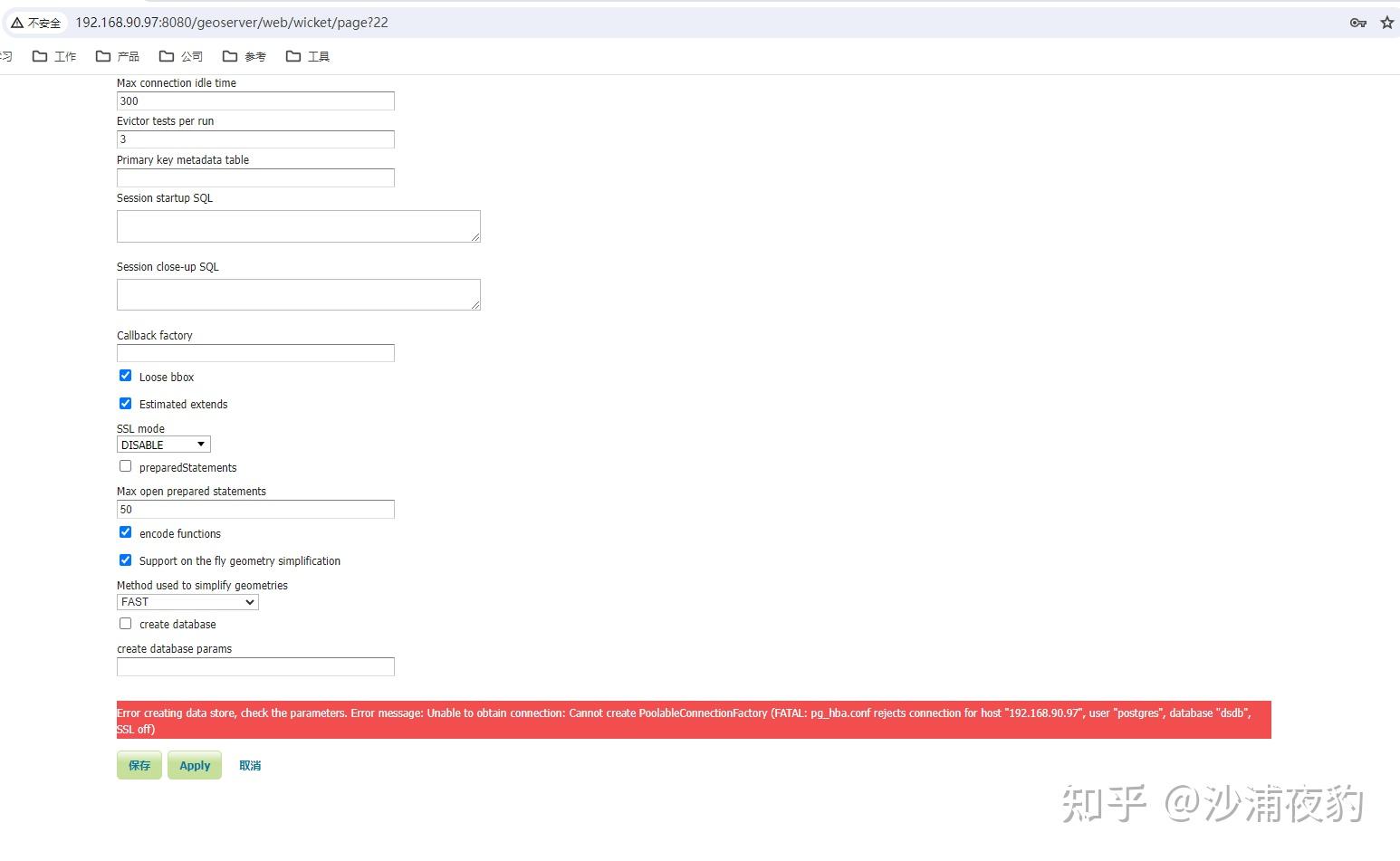This screenshot has width=1400, height=861.
Task: Click inside the Session startup SQL textarea
Action: pyautogui.click(x=298, y=225)
